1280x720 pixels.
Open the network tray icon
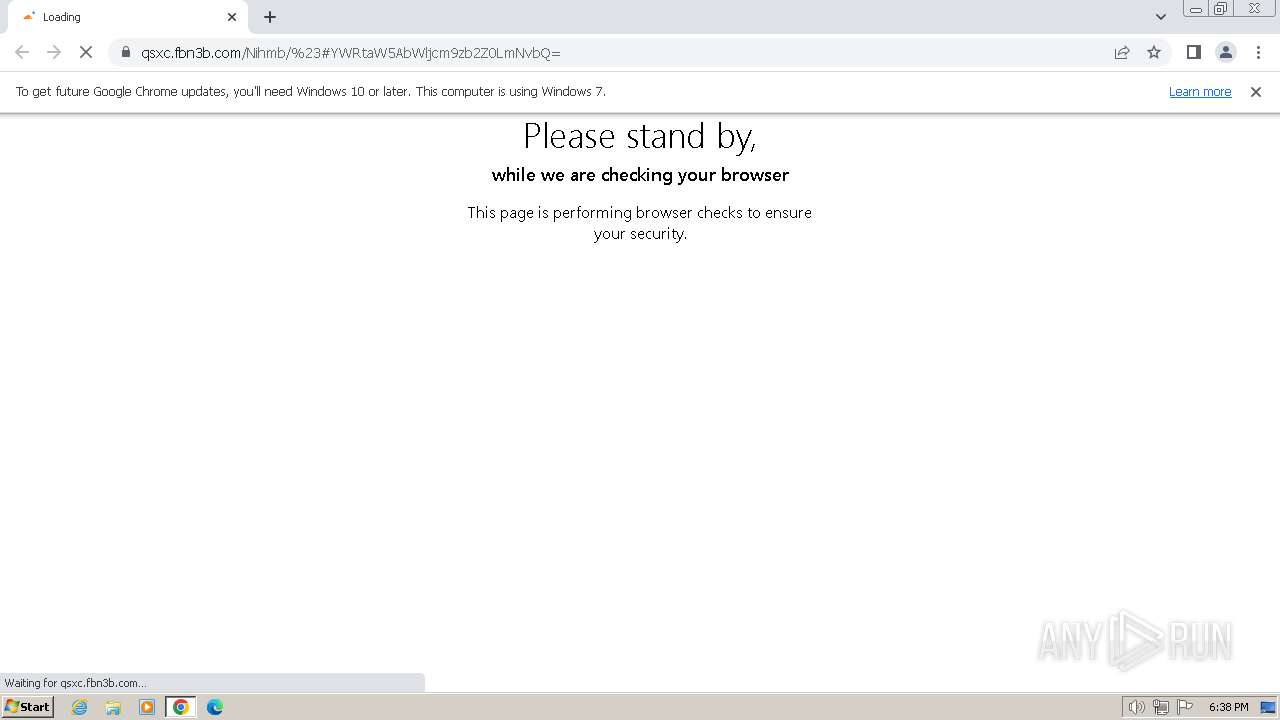point(1161,707)
